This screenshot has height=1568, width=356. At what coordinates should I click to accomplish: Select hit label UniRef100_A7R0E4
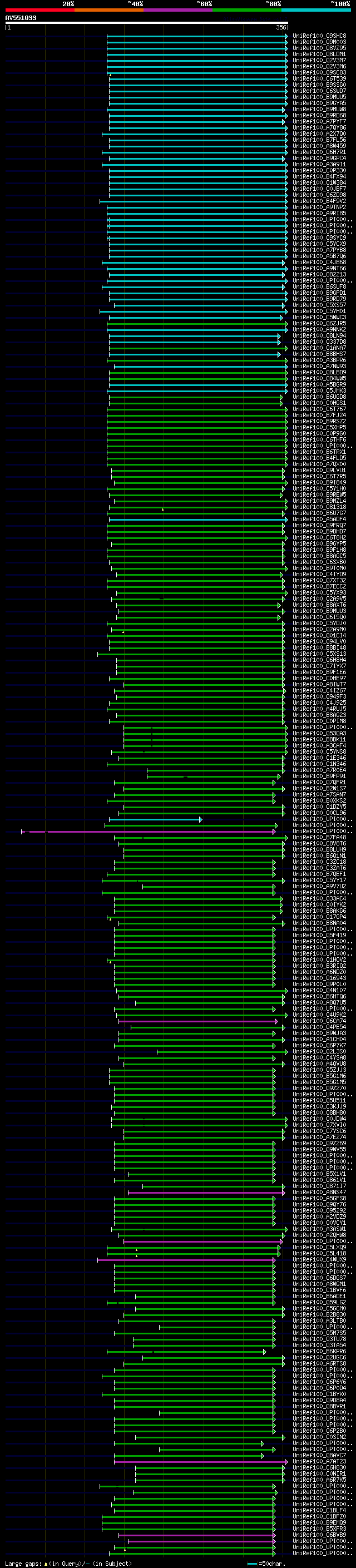[x=319, y=770]
